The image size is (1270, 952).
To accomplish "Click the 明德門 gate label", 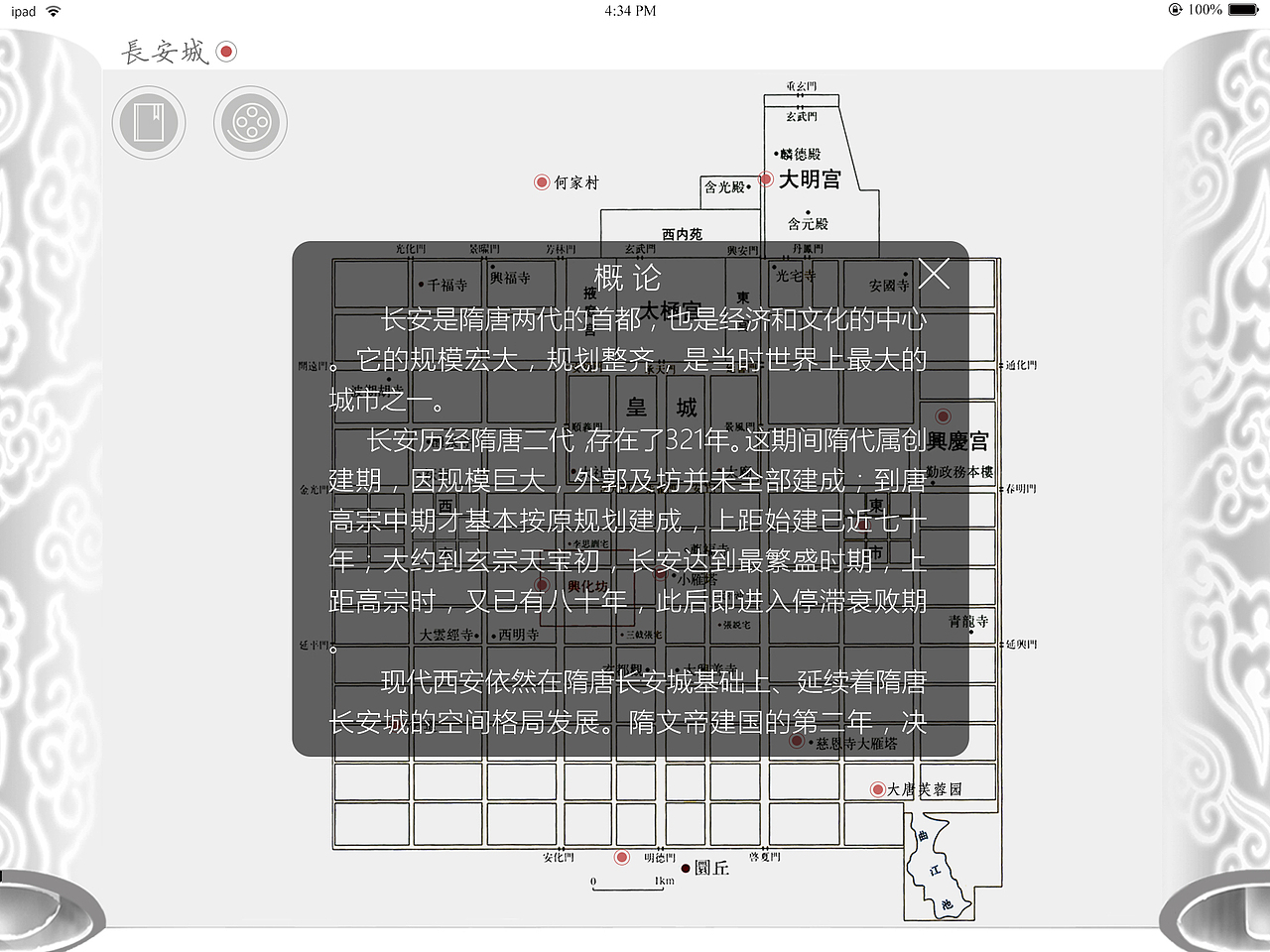I will pos(659,857).
